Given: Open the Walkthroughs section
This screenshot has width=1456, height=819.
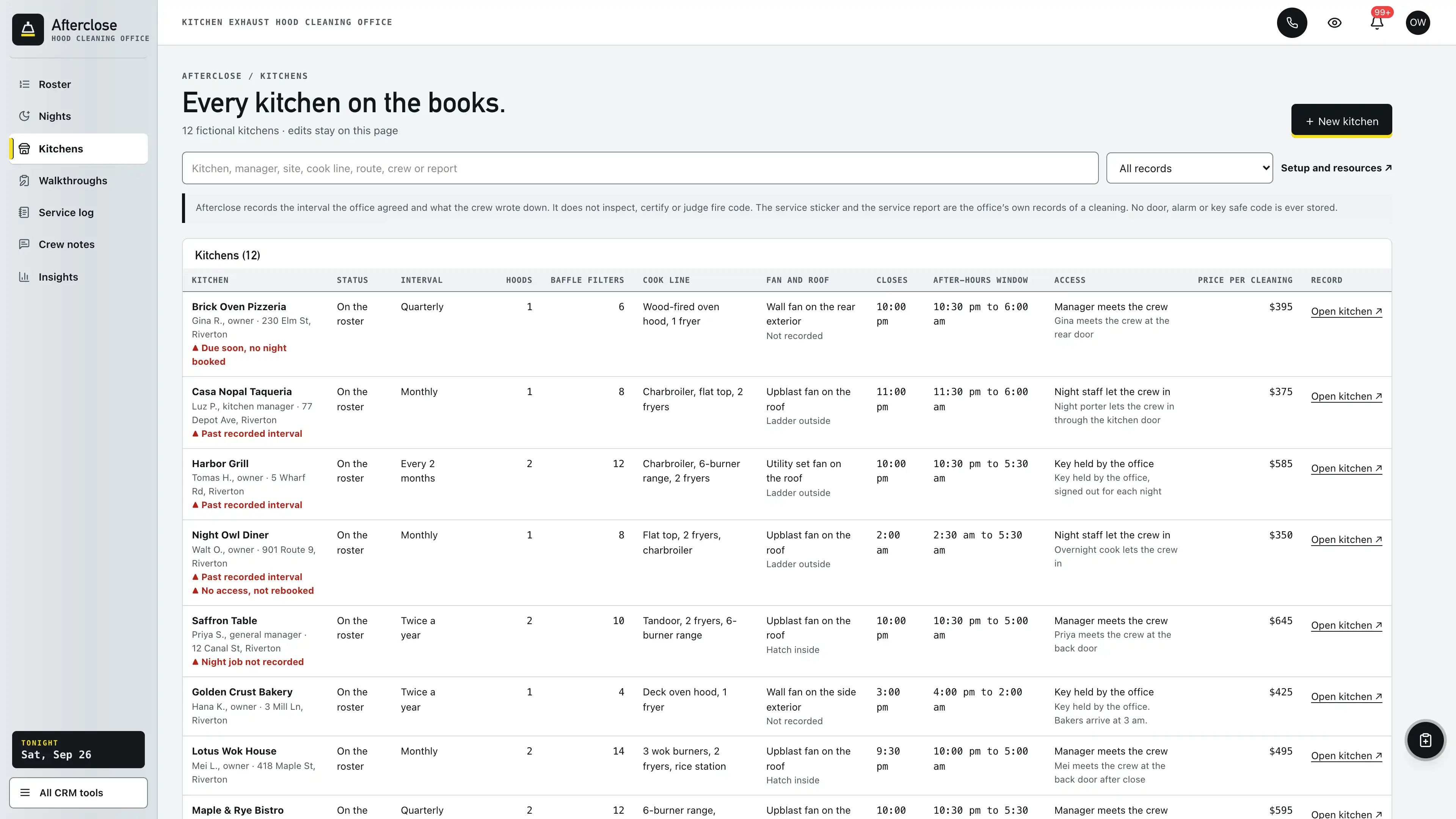Looking at the screenshot, I should 78,180.
